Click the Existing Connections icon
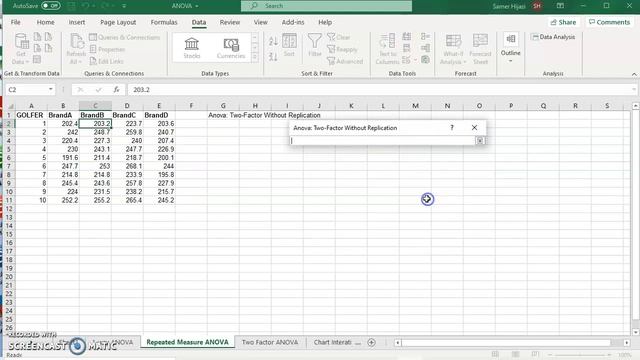The width and height of the screenshot is (640, 360). [x=48, y=48]
